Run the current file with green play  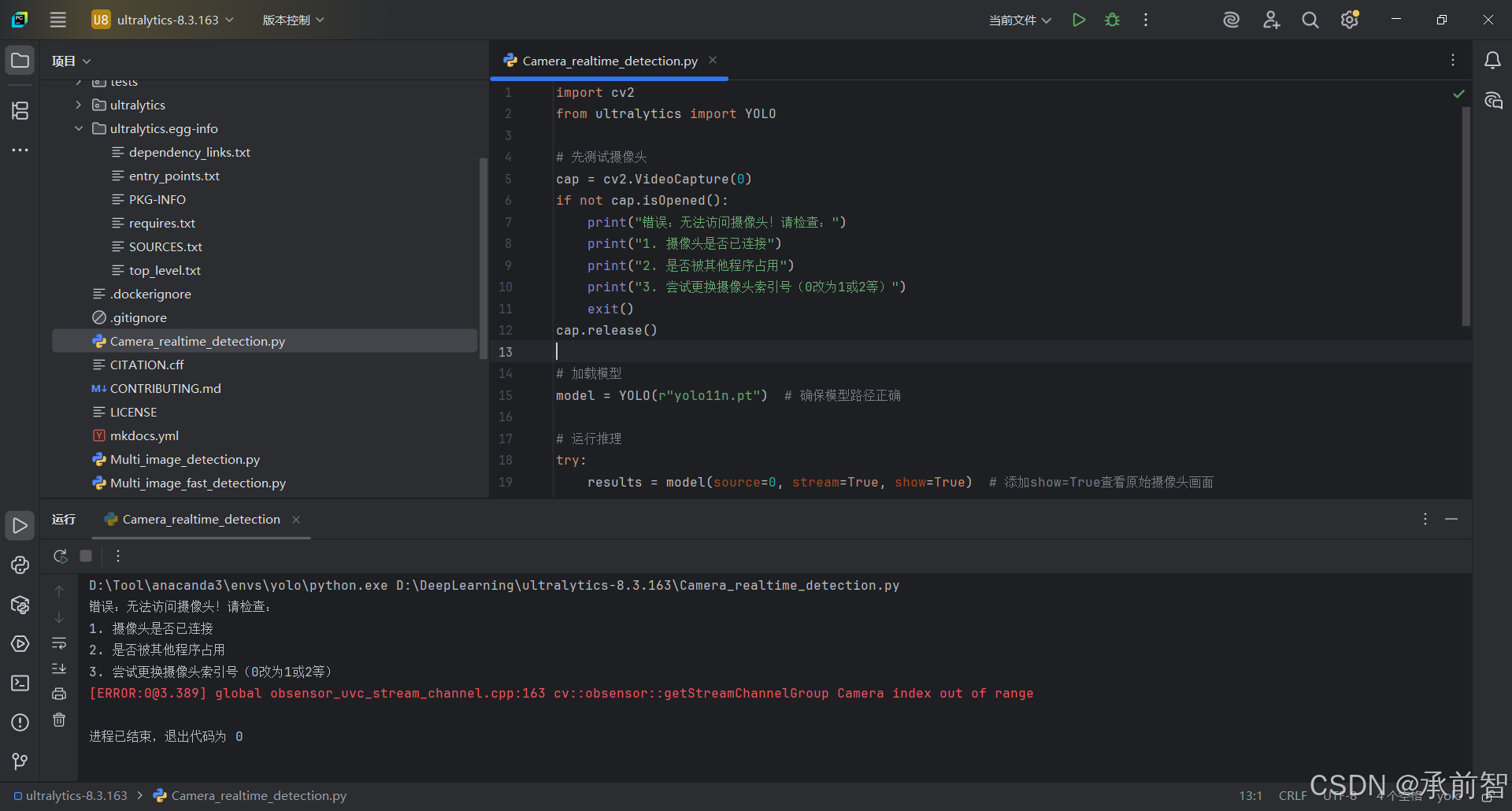1079,20
